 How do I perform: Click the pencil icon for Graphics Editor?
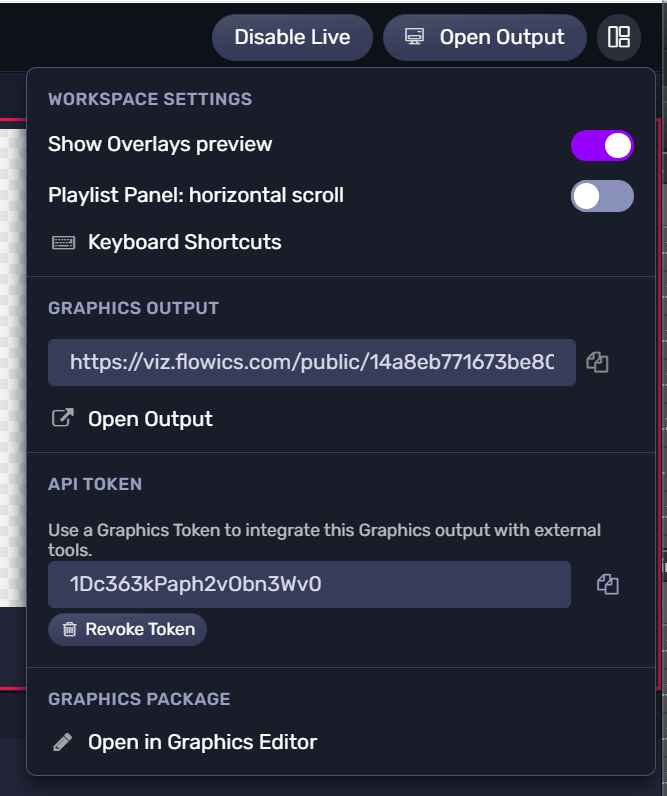pyautogui.click(x=62, y=742)
